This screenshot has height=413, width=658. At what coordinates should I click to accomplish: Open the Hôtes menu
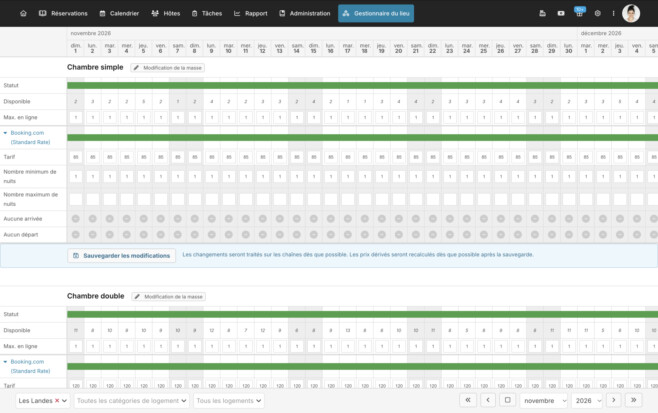point(166,13)
